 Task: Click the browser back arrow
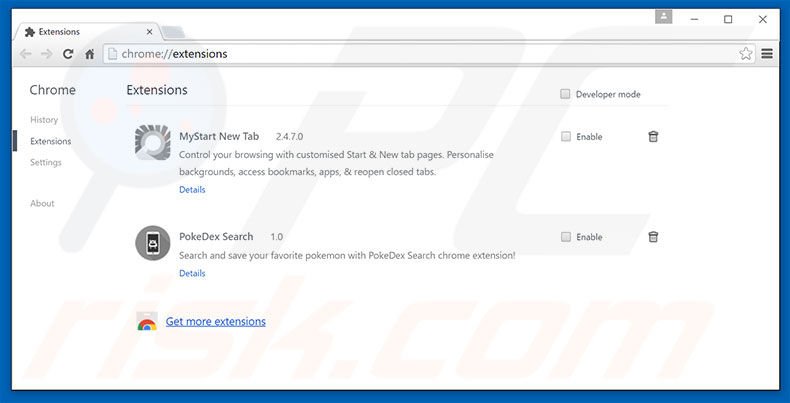point(25,54)
